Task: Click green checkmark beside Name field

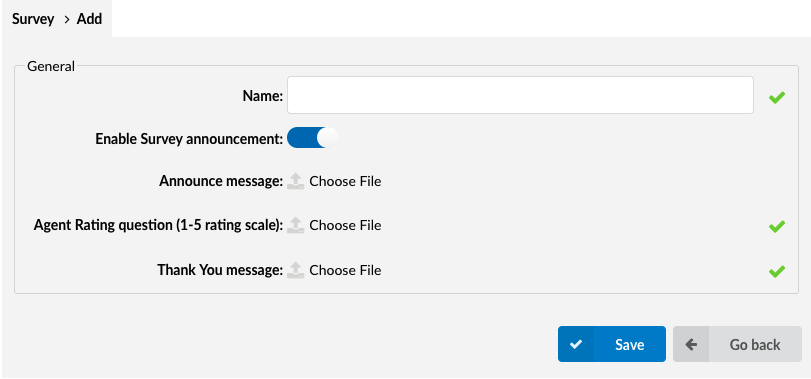Action: (777, 97)
